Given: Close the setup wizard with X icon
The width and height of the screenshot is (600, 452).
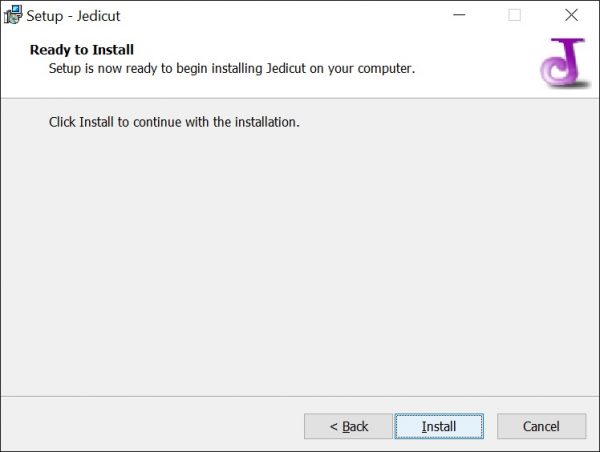Looking at the screenshot, I should pyautogui.click(x=571, y=15).
